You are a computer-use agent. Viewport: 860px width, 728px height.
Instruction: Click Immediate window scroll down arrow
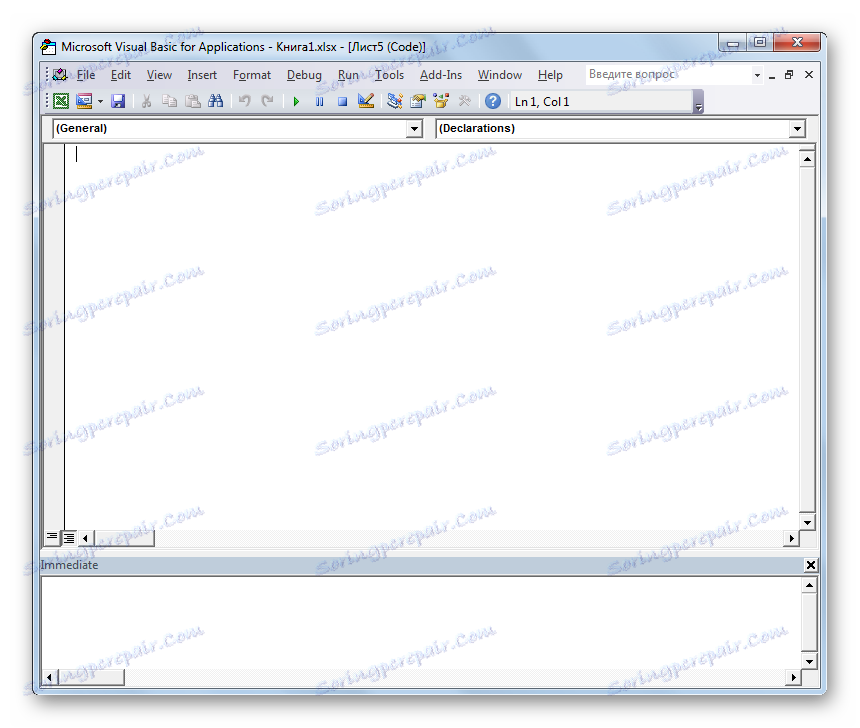(809, 661)
